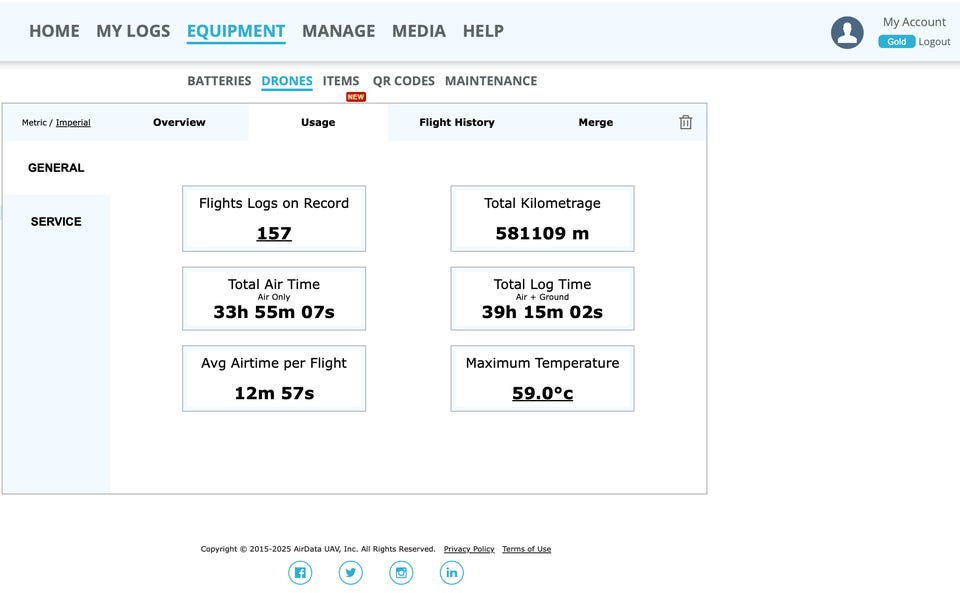Open the Merge tab
This screenshot has width=960, height=593.
point(595,122)
